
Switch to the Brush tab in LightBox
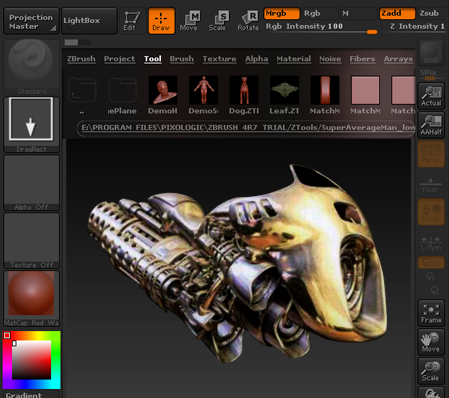(182, 59)
